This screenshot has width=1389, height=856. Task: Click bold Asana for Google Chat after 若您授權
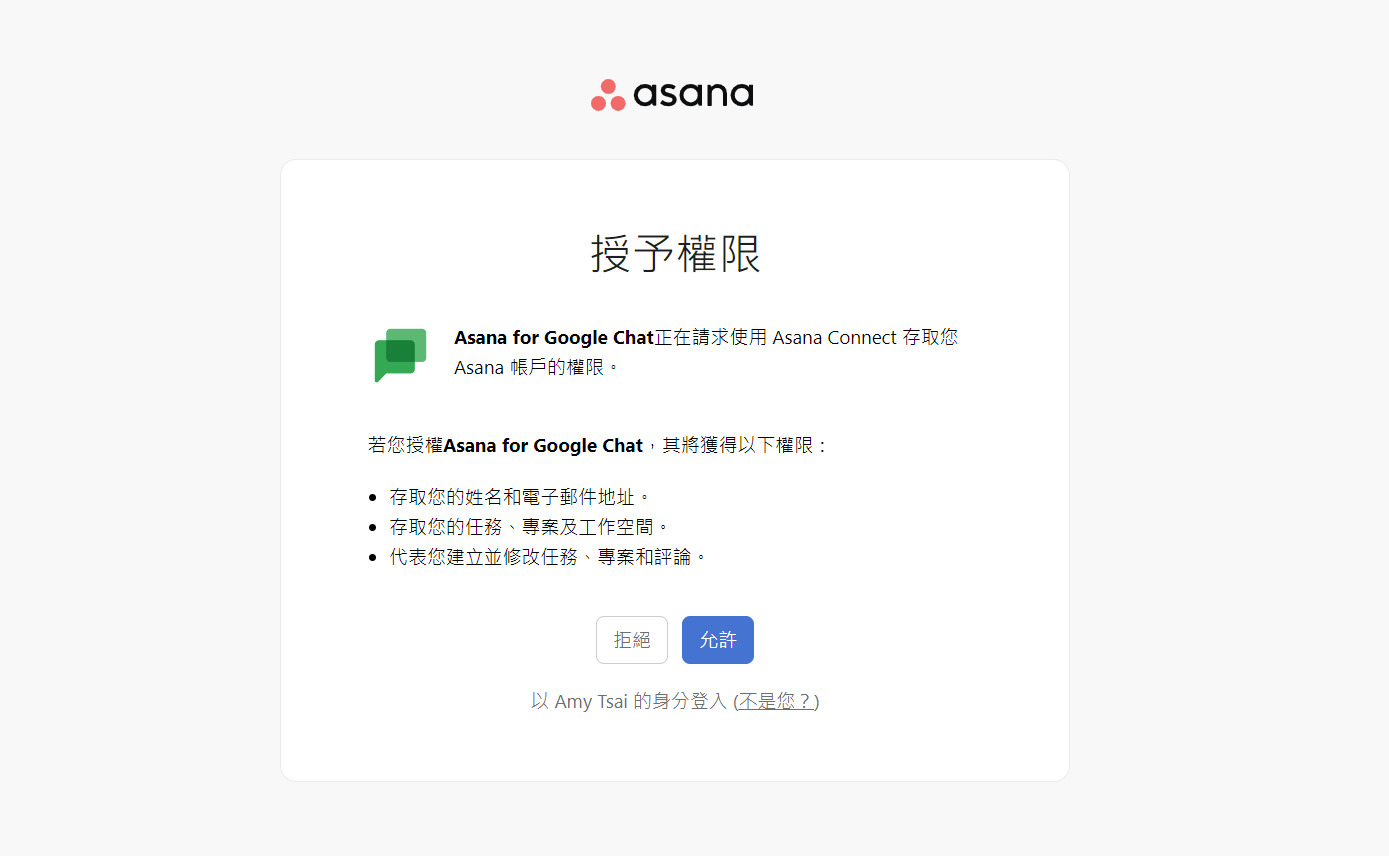click(543, 446)
